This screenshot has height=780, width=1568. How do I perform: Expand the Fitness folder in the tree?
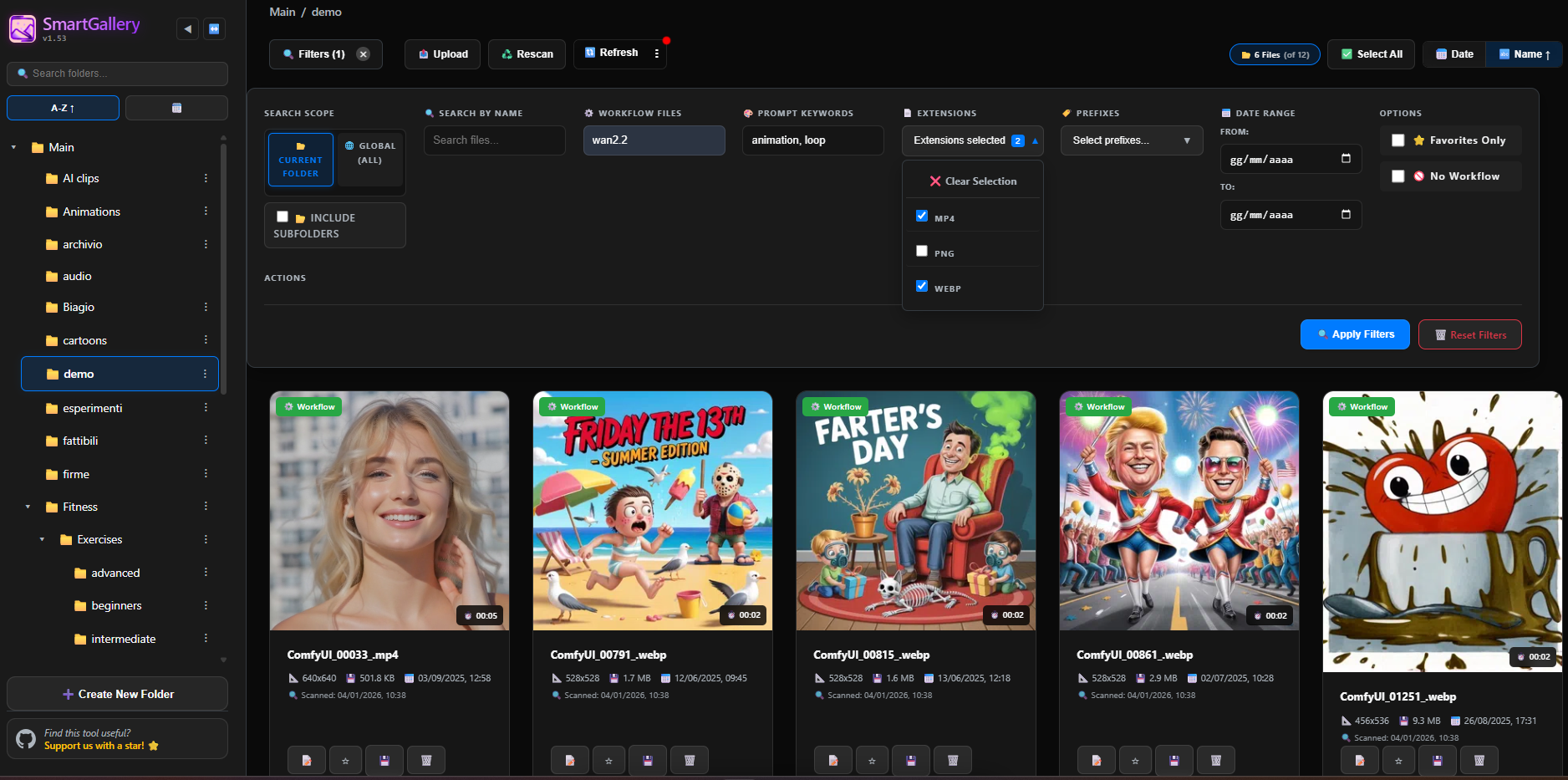click(x=26, y=507)
